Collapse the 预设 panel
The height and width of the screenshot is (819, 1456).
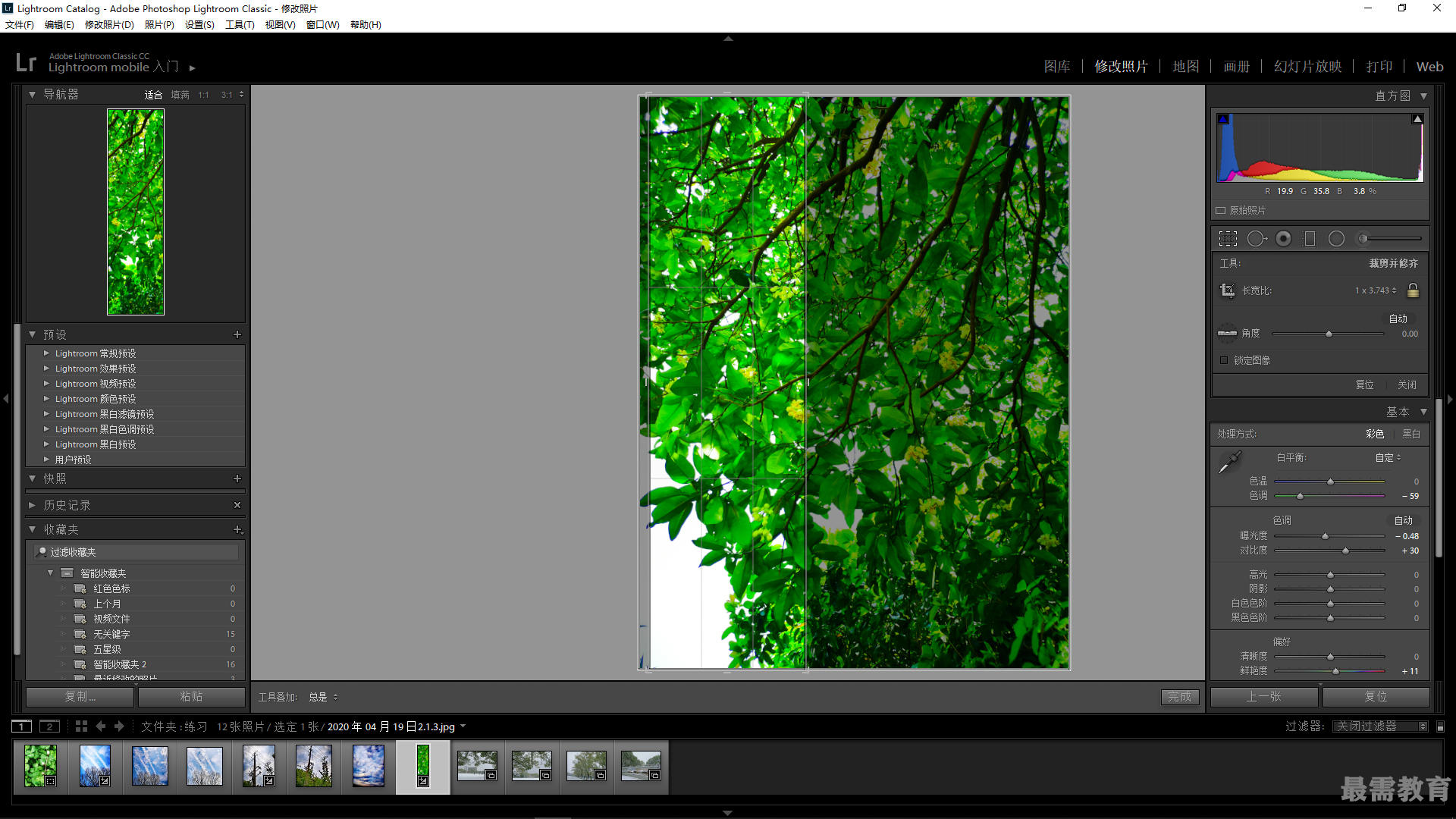(33, 334)
